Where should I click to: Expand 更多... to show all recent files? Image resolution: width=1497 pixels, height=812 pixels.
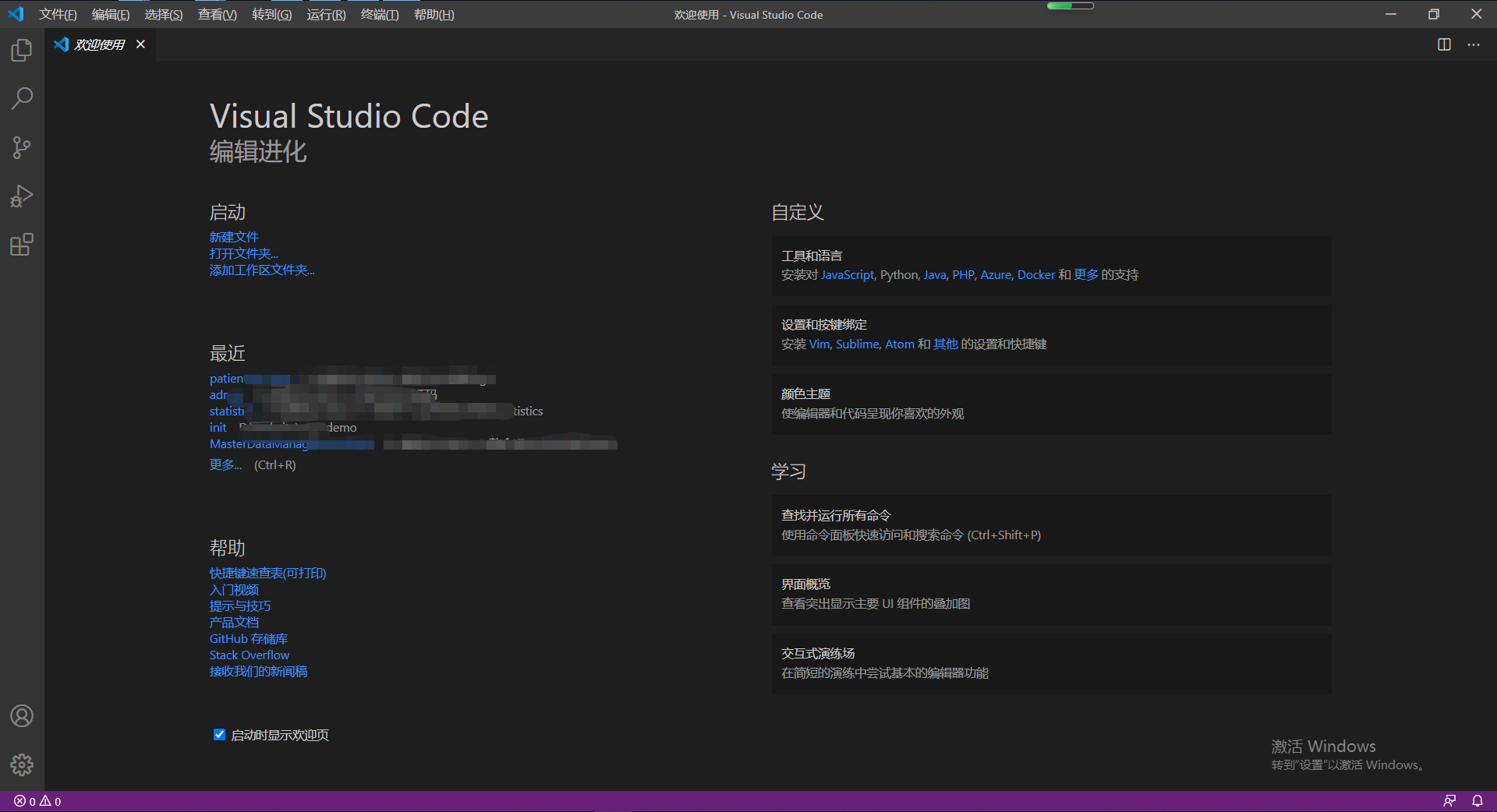[x=225, y=464]
